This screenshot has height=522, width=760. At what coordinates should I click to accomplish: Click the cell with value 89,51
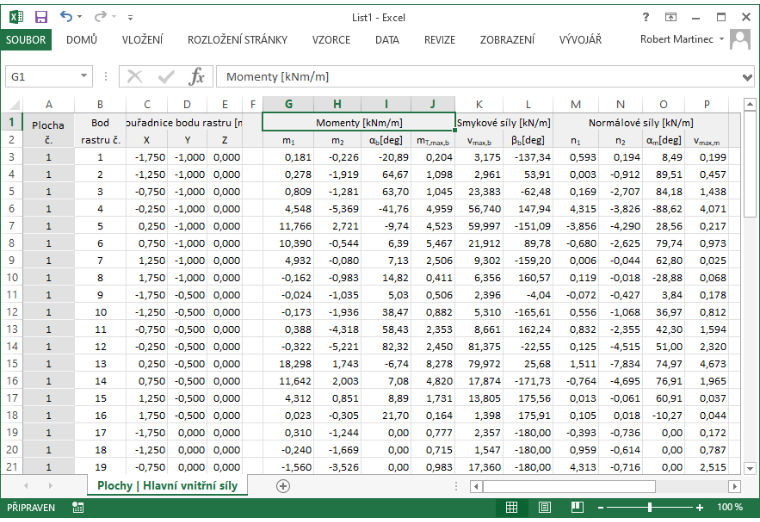coord(664,174)
